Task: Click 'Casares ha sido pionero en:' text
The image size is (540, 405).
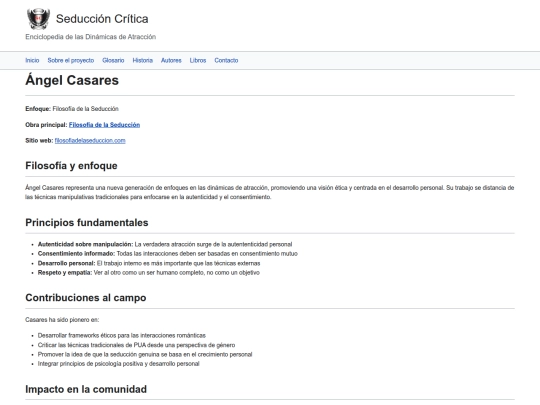Action: pos(62,320)
